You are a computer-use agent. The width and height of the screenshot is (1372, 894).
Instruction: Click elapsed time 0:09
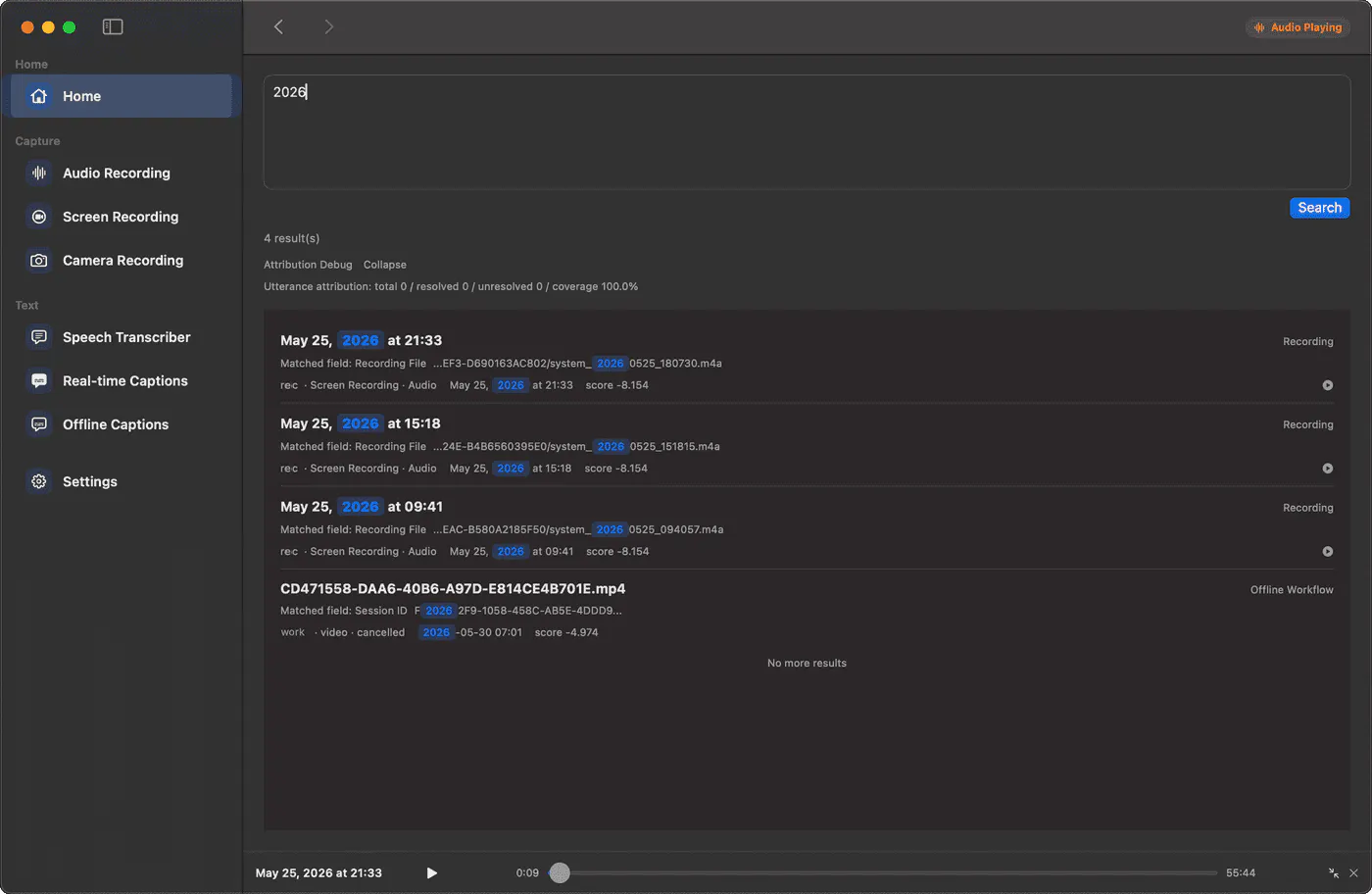pos(527,872)
